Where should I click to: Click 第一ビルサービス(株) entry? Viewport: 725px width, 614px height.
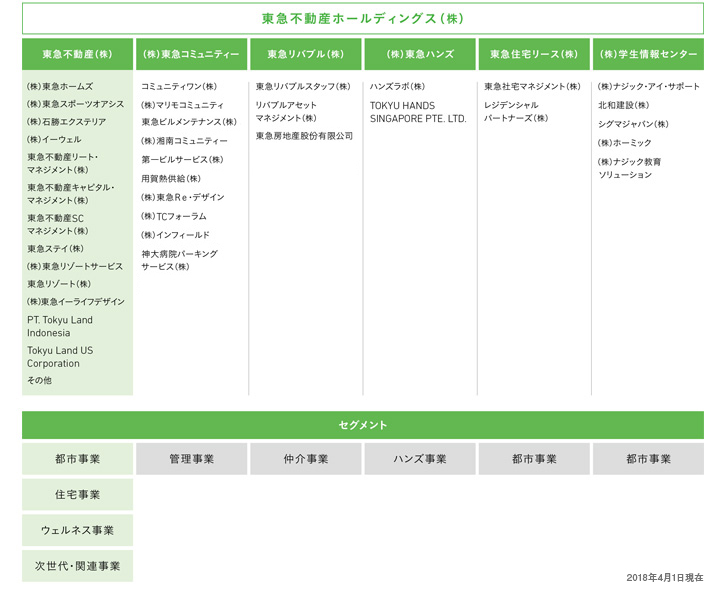(182, 160)
